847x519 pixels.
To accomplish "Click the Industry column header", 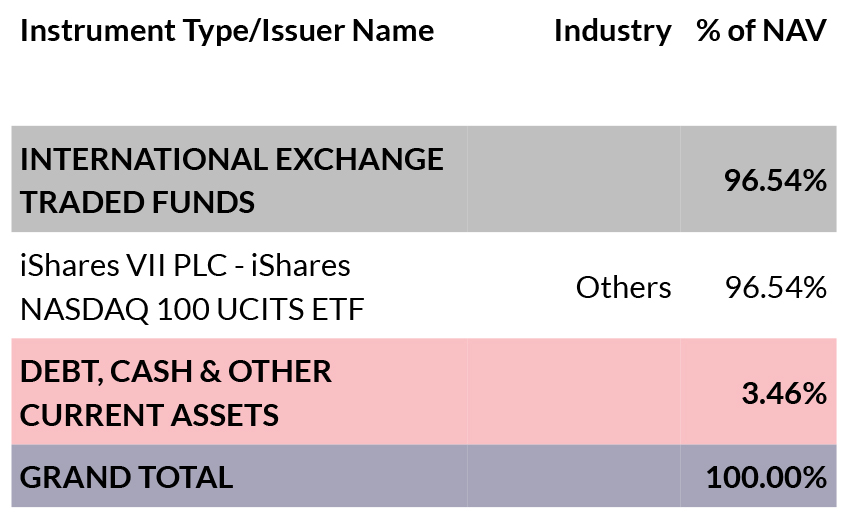I will click(612, 31).
